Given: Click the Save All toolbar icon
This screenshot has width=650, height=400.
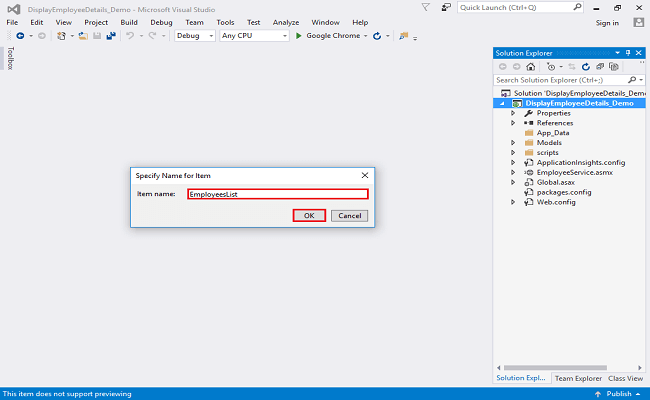Looking at the screenshot, I should (111, 36).
